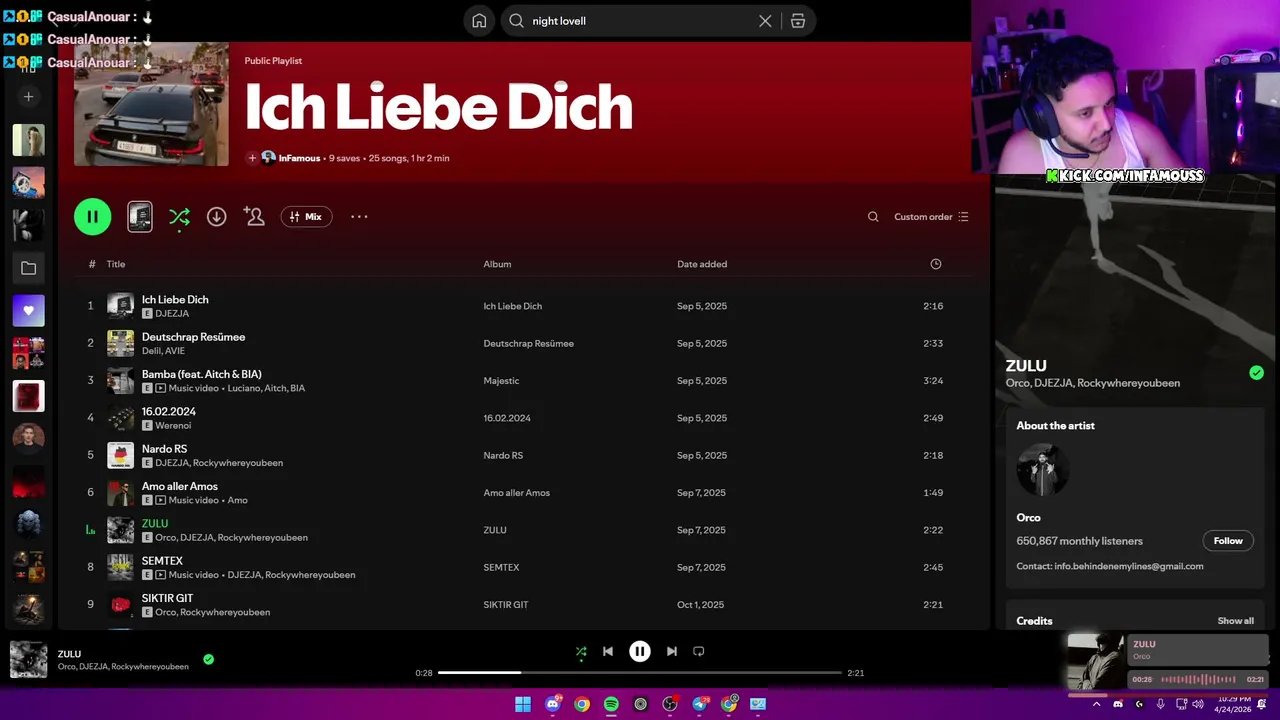
Task: Skip to the next track
Action: pos(672,651)
